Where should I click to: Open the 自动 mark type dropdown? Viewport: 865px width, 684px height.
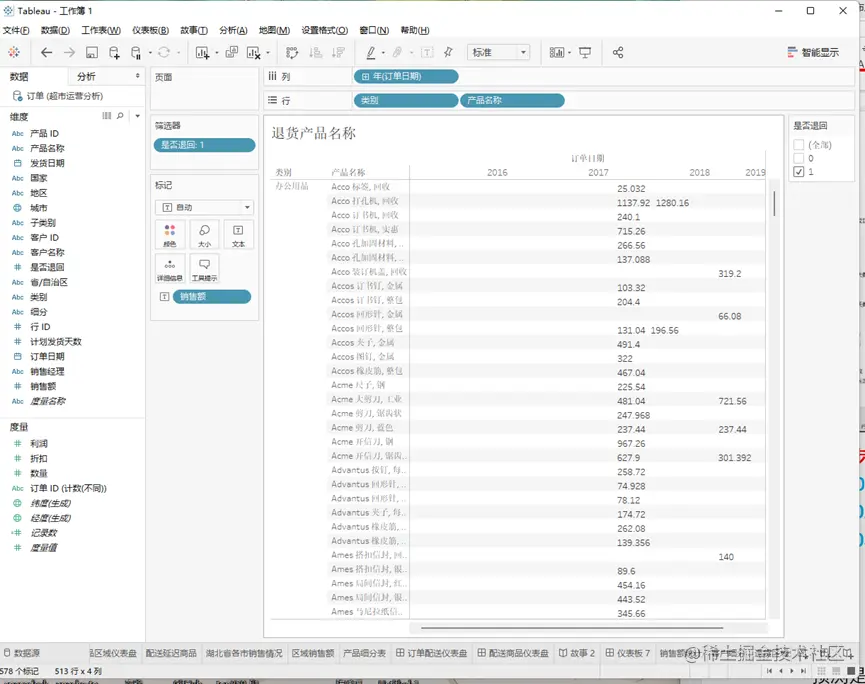click(204, 207)
